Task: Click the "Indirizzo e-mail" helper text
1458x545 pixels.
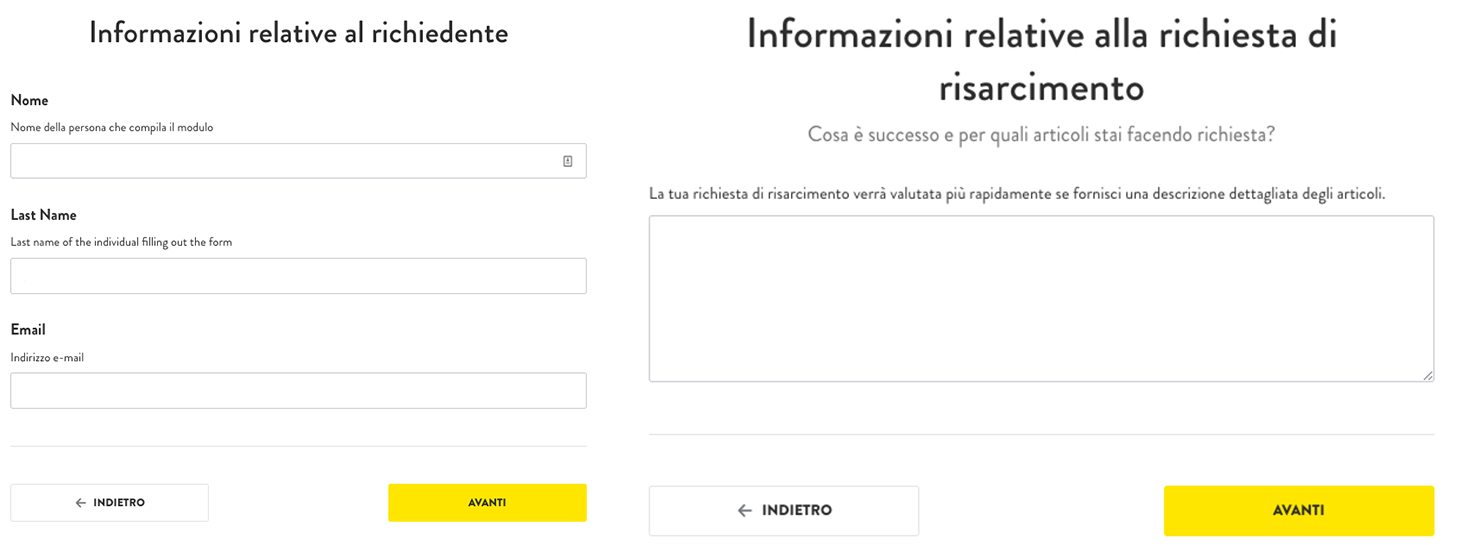Action: pos(47,358)
